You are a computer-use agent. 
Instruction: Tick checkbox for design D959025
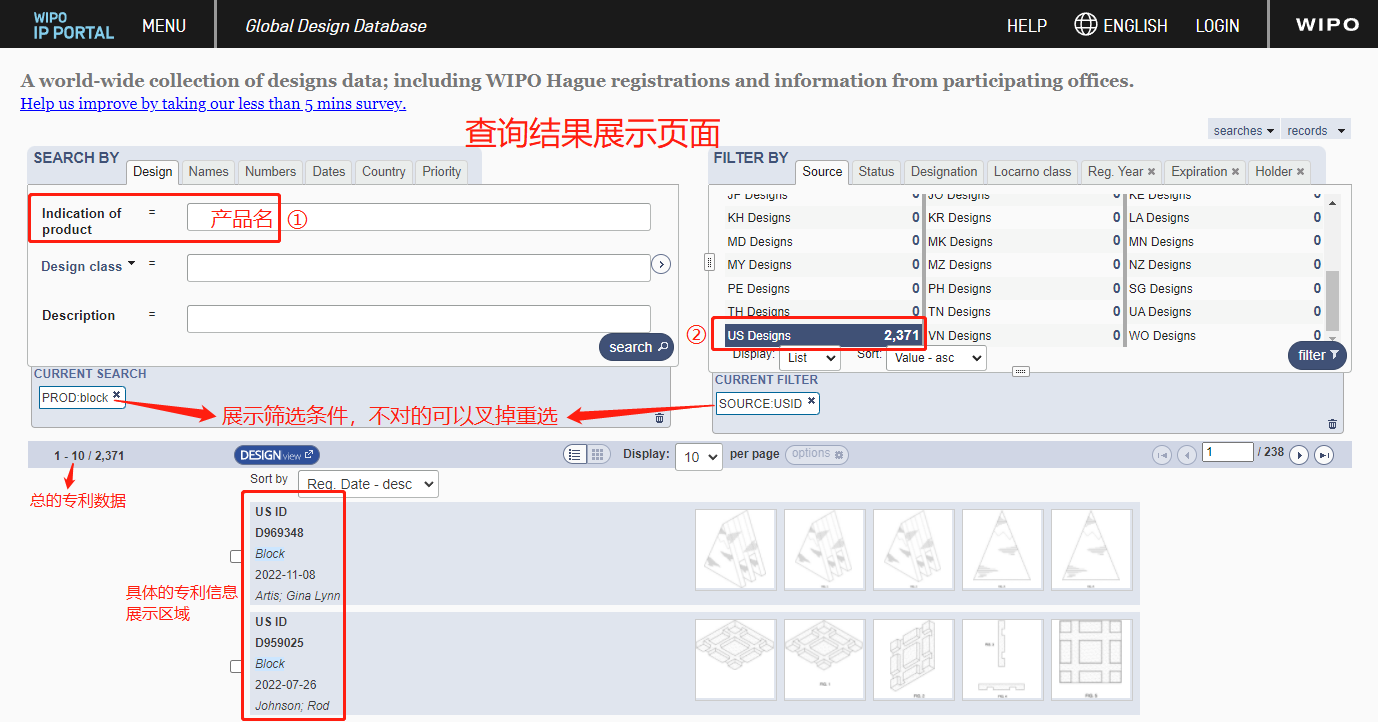tap(236, 666)
